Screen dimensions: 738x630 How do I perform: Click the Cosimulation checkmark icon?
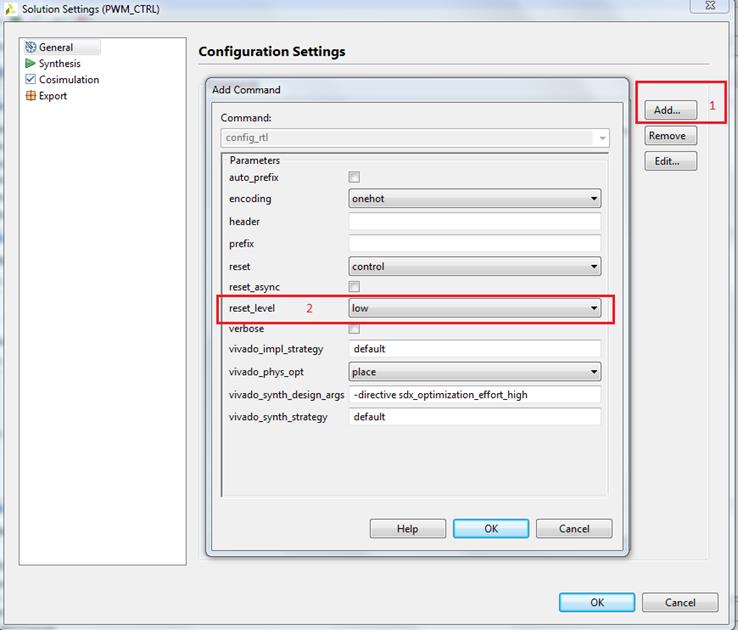(30, 79)
